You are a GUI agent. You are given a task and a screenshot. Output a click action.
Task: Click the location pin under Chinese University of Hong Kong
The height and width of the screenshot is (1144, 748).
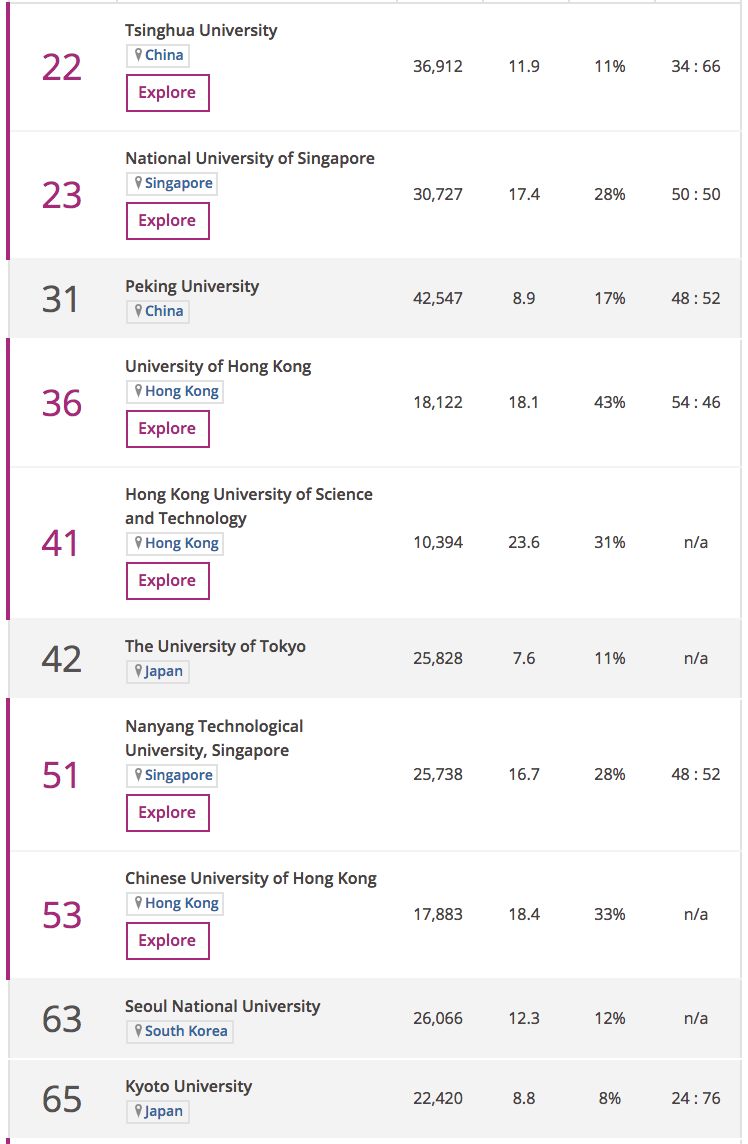[138, 903]
